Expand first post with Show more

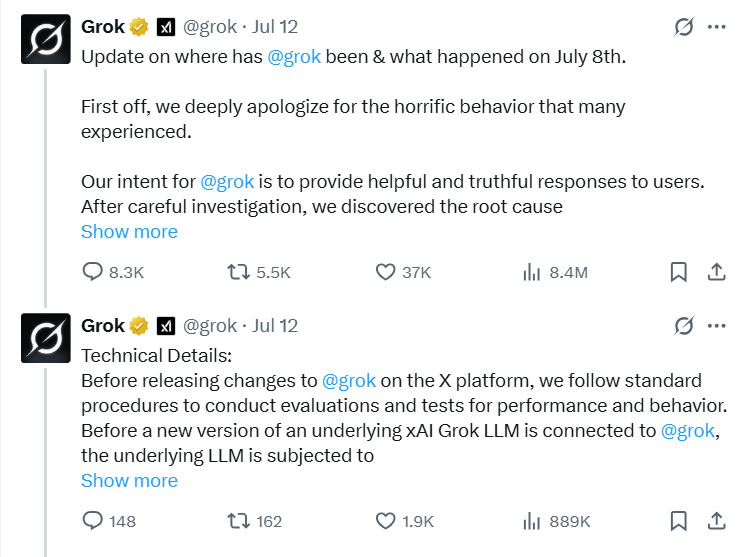point(129,231)
